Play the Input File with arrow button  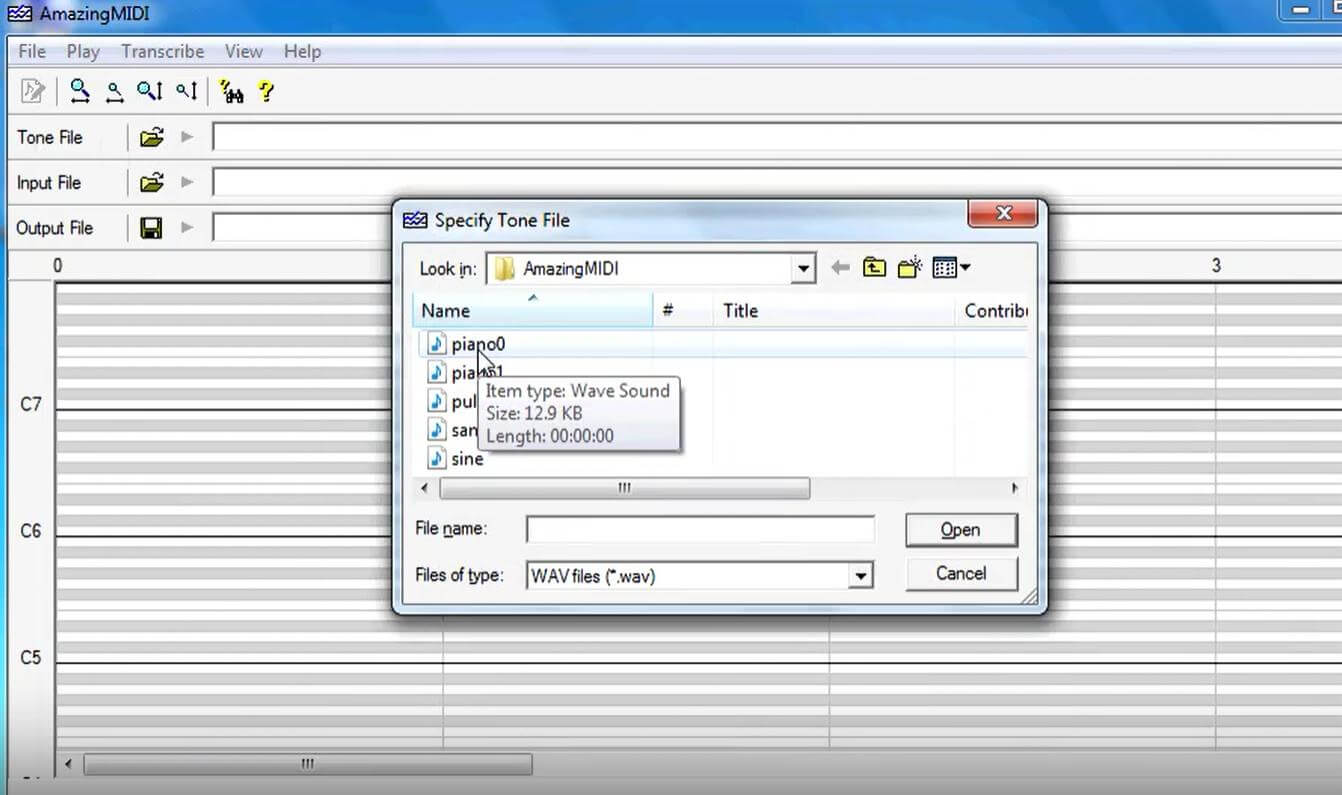click(x=187, y=183)
